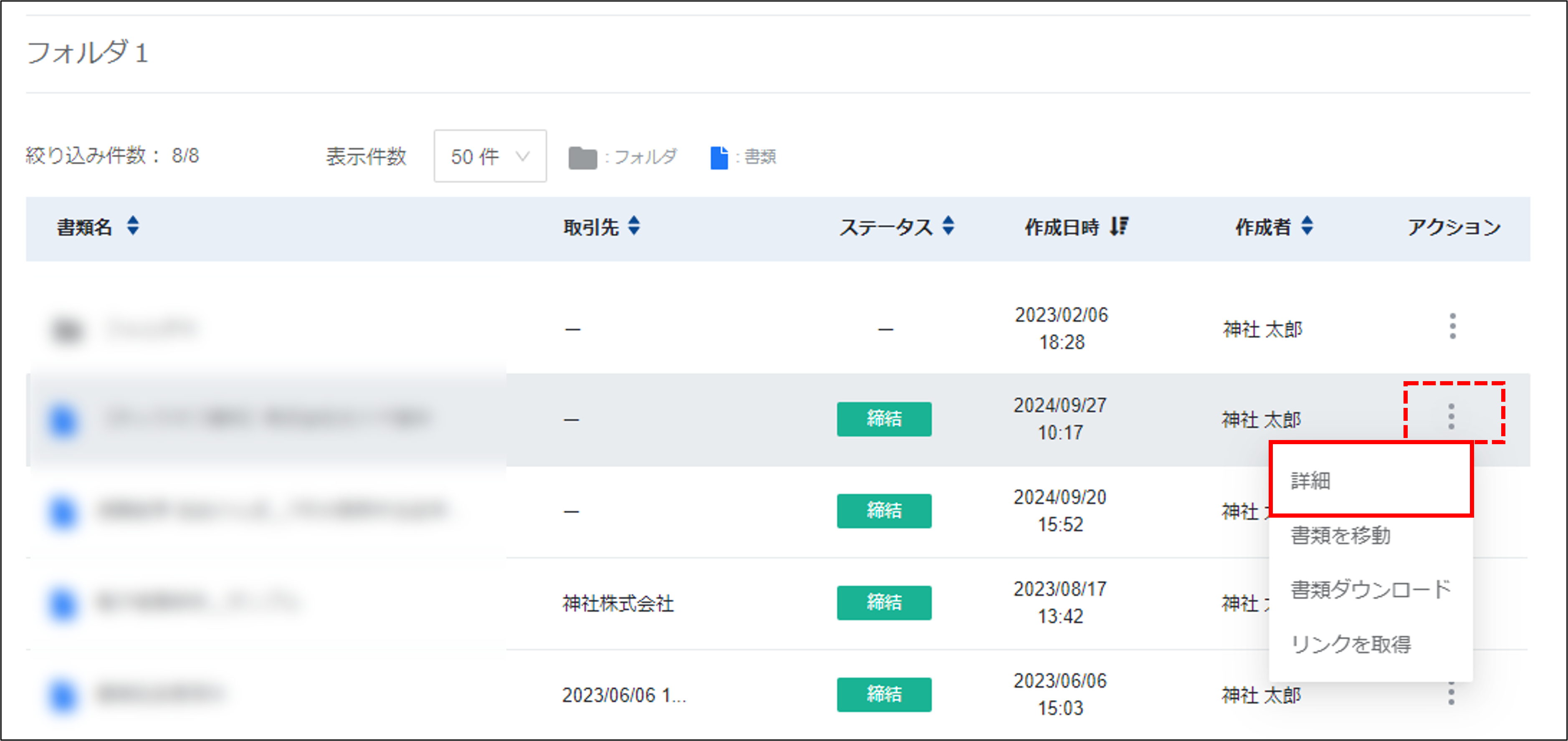Sort by 作成者 column arrows
Screen dimensions: 1568x741
[1307, 226]
